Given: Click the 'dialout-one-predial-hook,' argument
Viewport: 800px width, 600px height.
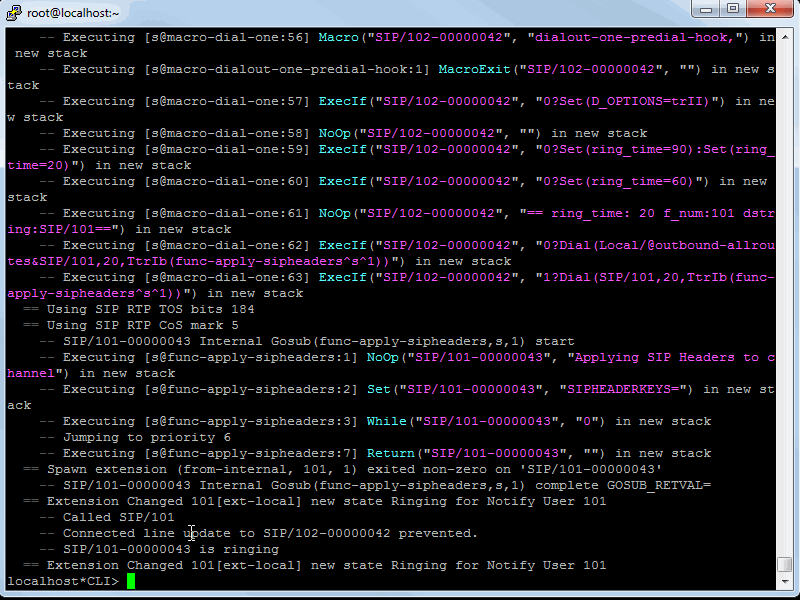Looking at the screenshot, I should pos(634,37).
